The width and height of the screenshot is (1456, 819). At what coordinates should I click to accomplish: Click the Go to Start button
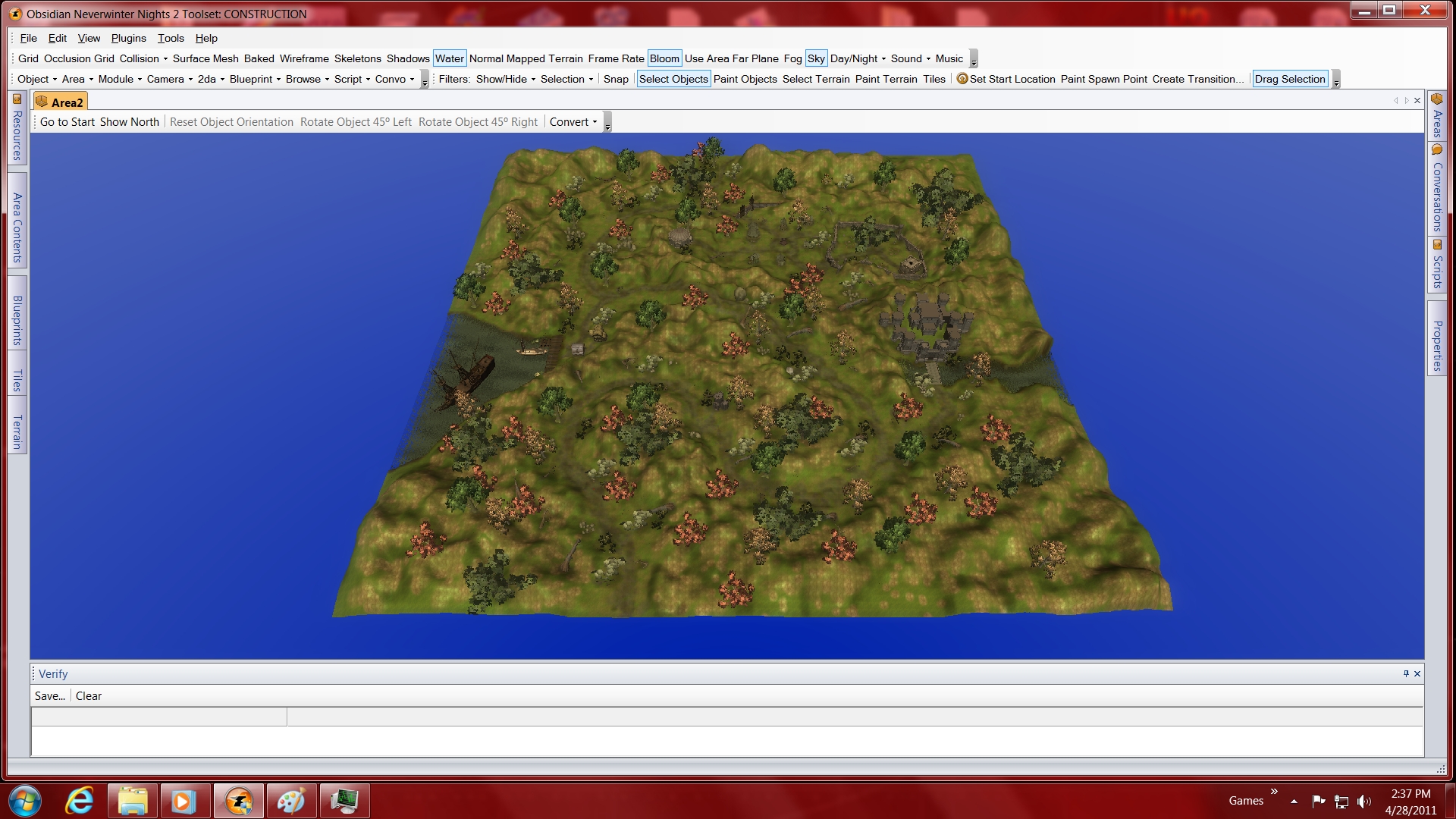(67, 122)
